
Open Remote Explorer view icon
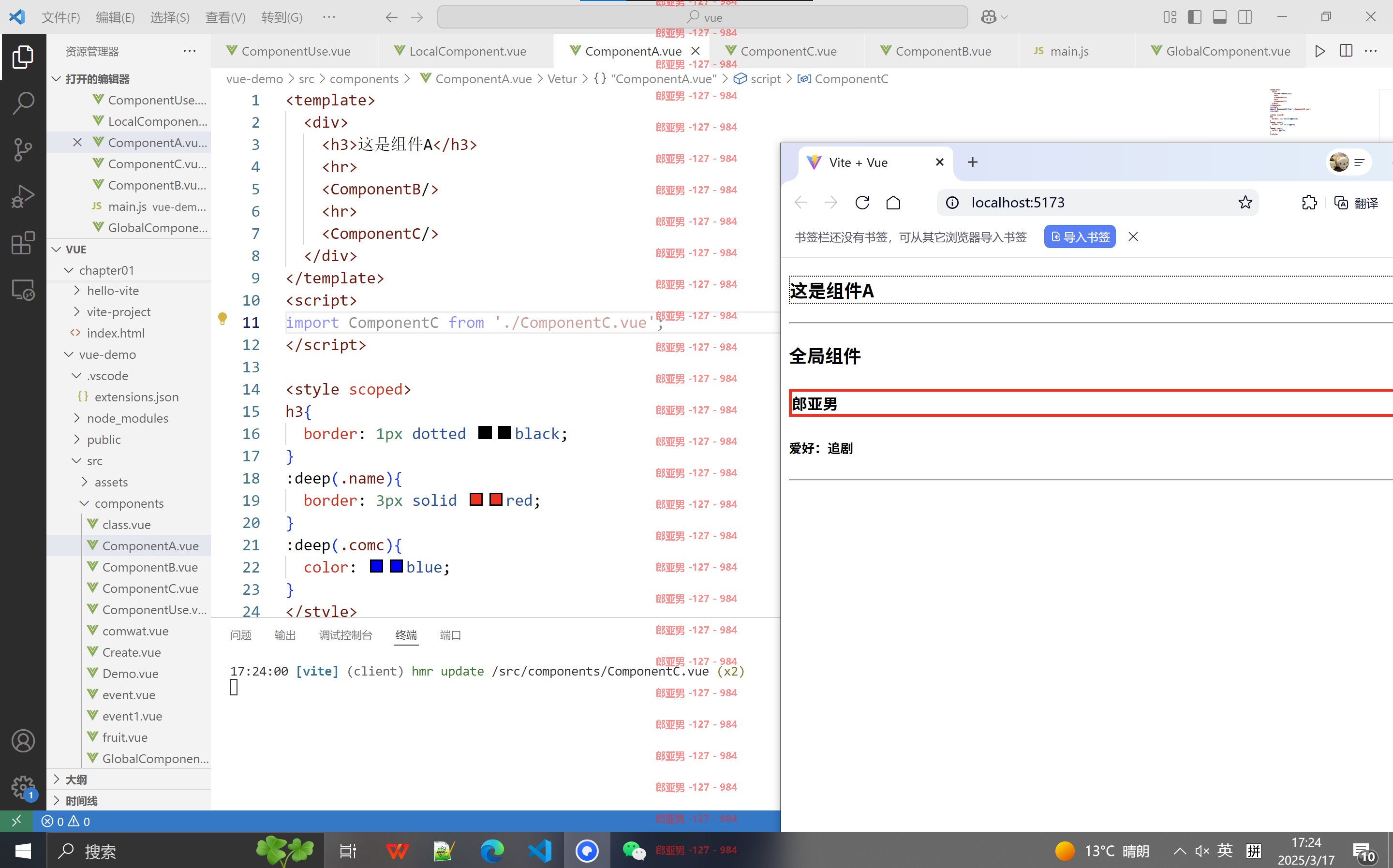click(23, 289)
